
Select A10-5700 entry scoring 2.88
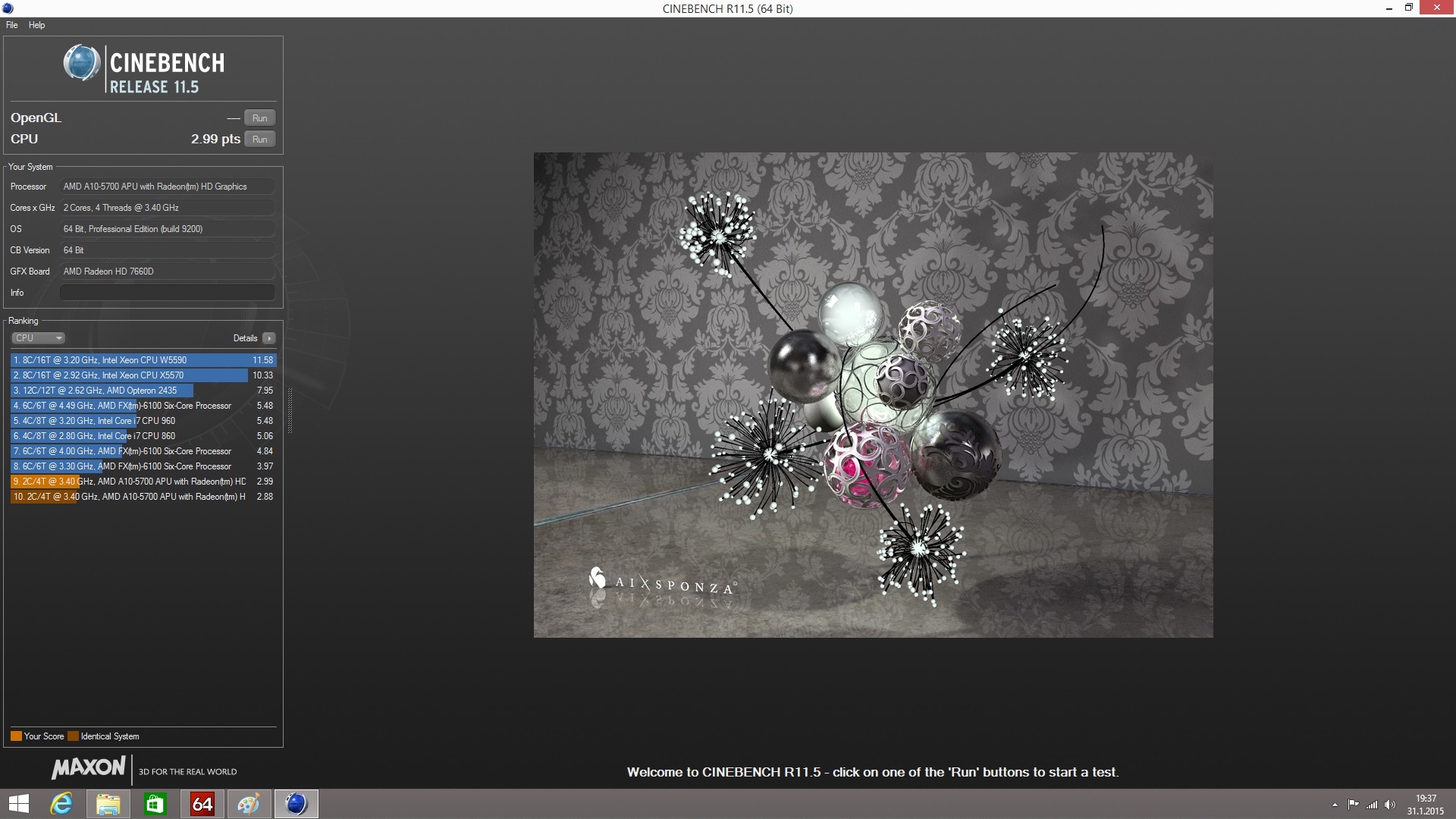click(143, 497)
